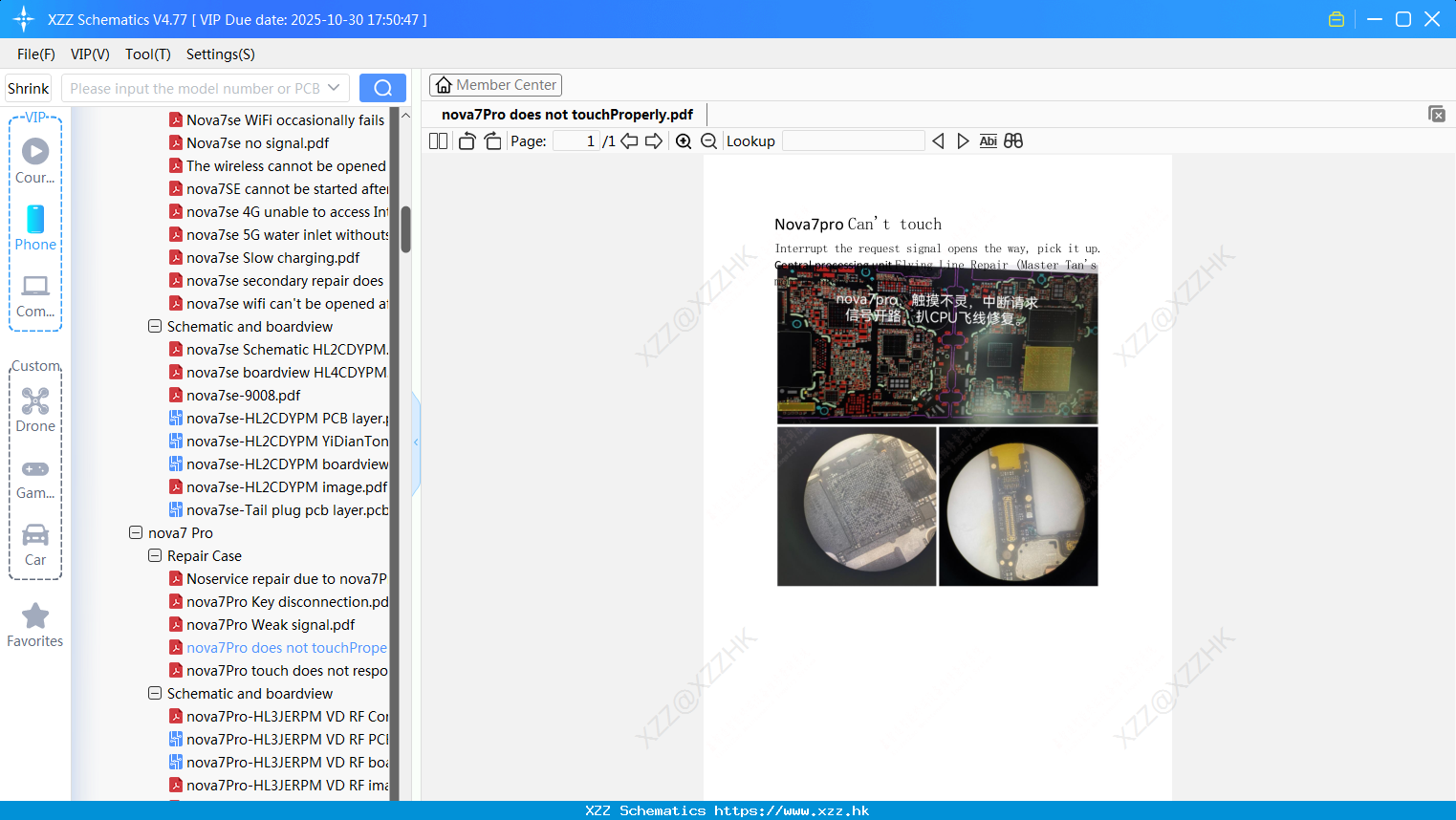Open nova7se-HL2CDYPM YiDianTong file
The width and height of the screenshot is (1456, 820).
click(x=279, y=441)
